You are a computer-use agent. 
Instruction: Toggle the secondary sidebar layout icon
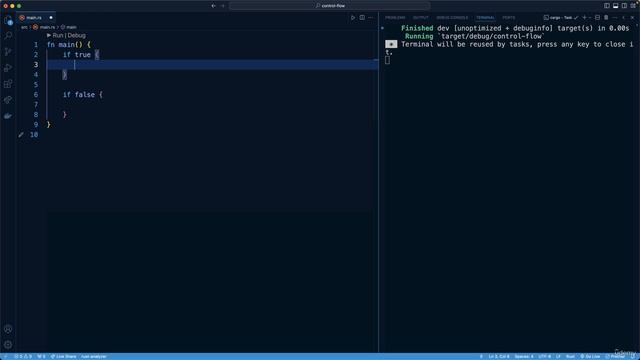click(624, 6)
